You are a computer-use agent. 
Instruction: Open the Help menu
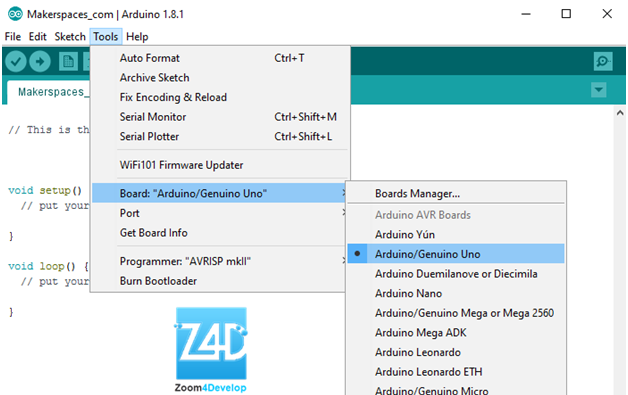[x=137, y=37]
